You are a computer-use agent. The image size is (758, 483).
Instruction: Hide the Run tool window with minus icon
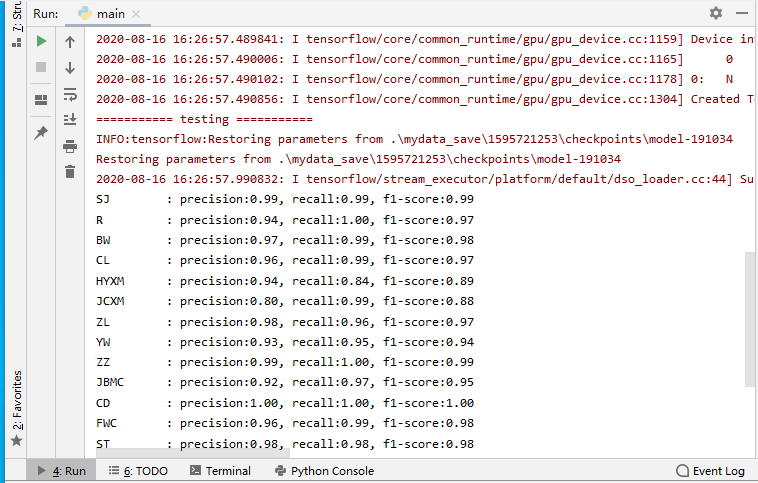click(x=743, y=13)
